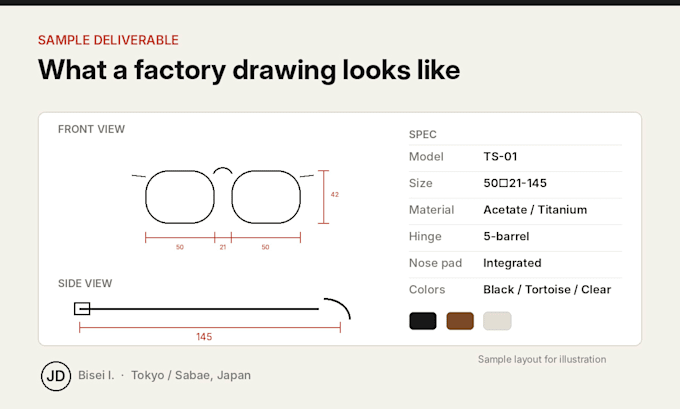This screenshot has width=680, height=409.
Task: Click the size value '50□21-145'
Action: click(515, 183)
